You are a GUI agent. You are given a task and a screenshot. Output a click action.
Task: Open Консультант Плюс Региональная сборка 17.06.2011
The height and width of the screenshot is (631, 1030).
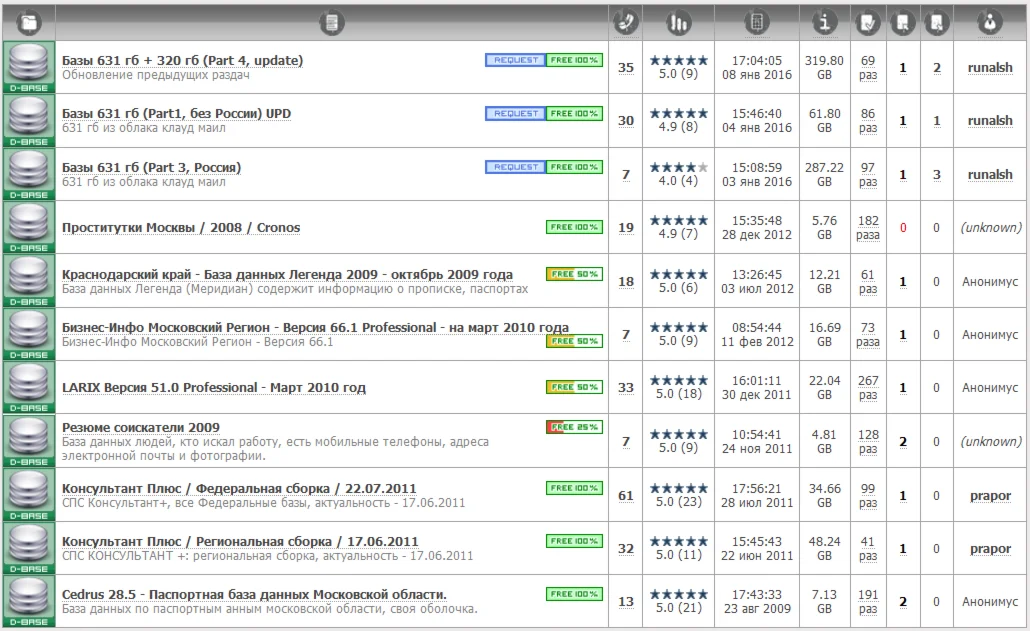(240, 542)
